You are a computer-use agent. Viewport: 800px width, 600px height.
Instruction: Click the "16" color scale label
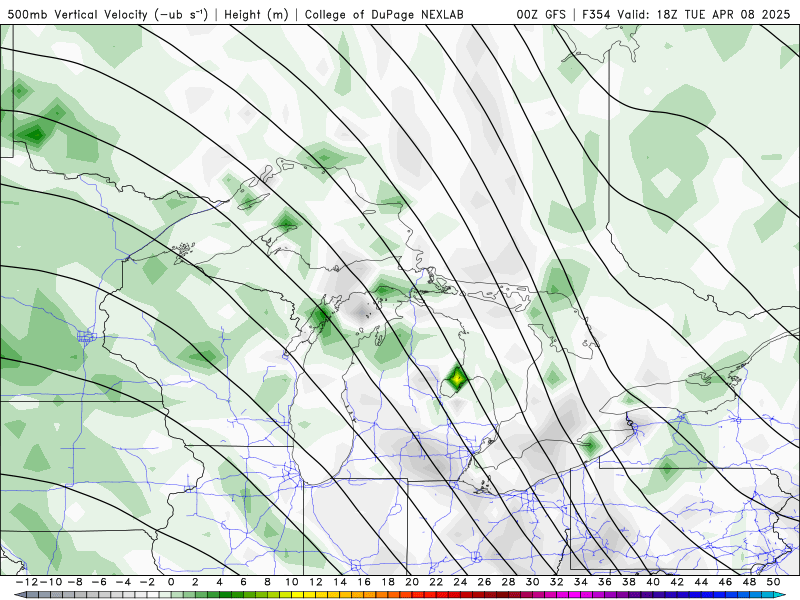pyautogui.click(x=364, y=582)
